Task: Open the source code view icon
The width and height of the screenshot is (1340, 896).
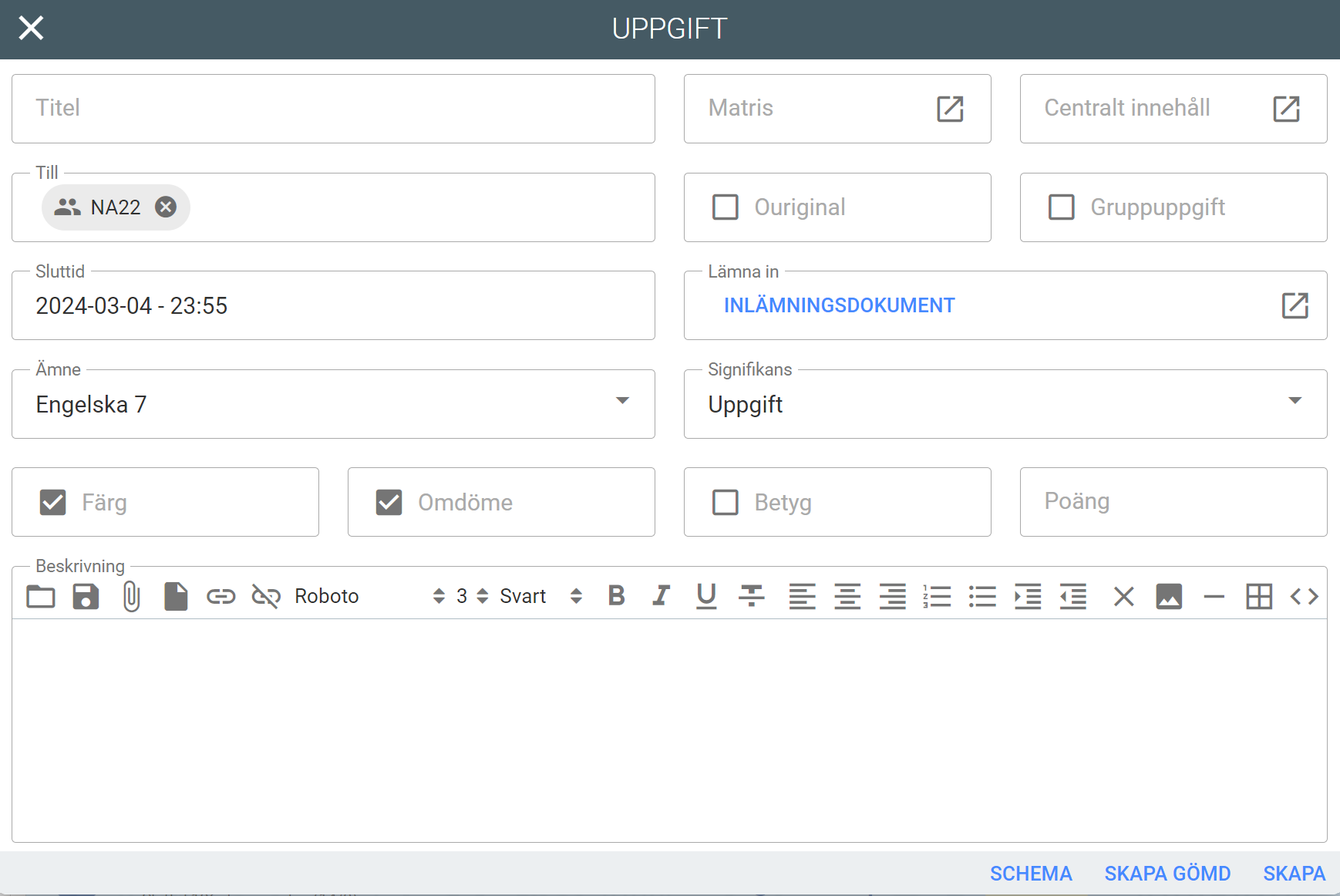Action: tap(1304, 596)
